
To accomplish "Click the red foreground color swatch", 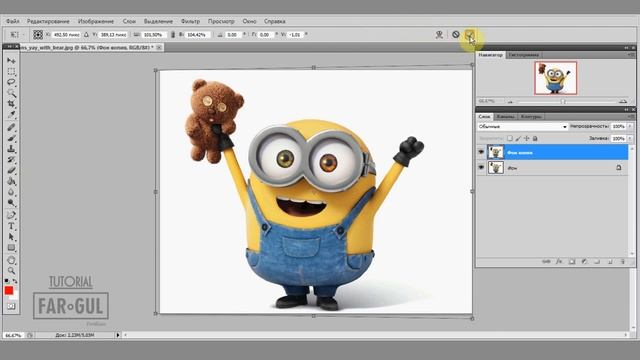I will click(x=9, y=290).
